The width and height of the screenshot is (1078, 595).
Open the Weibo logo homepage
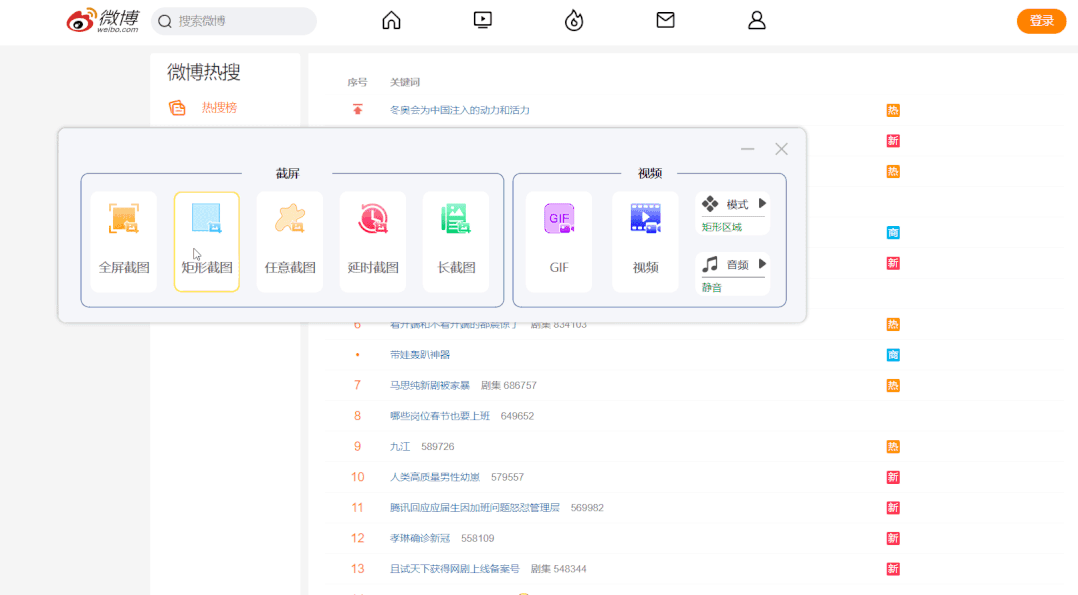tap(102, 21)
